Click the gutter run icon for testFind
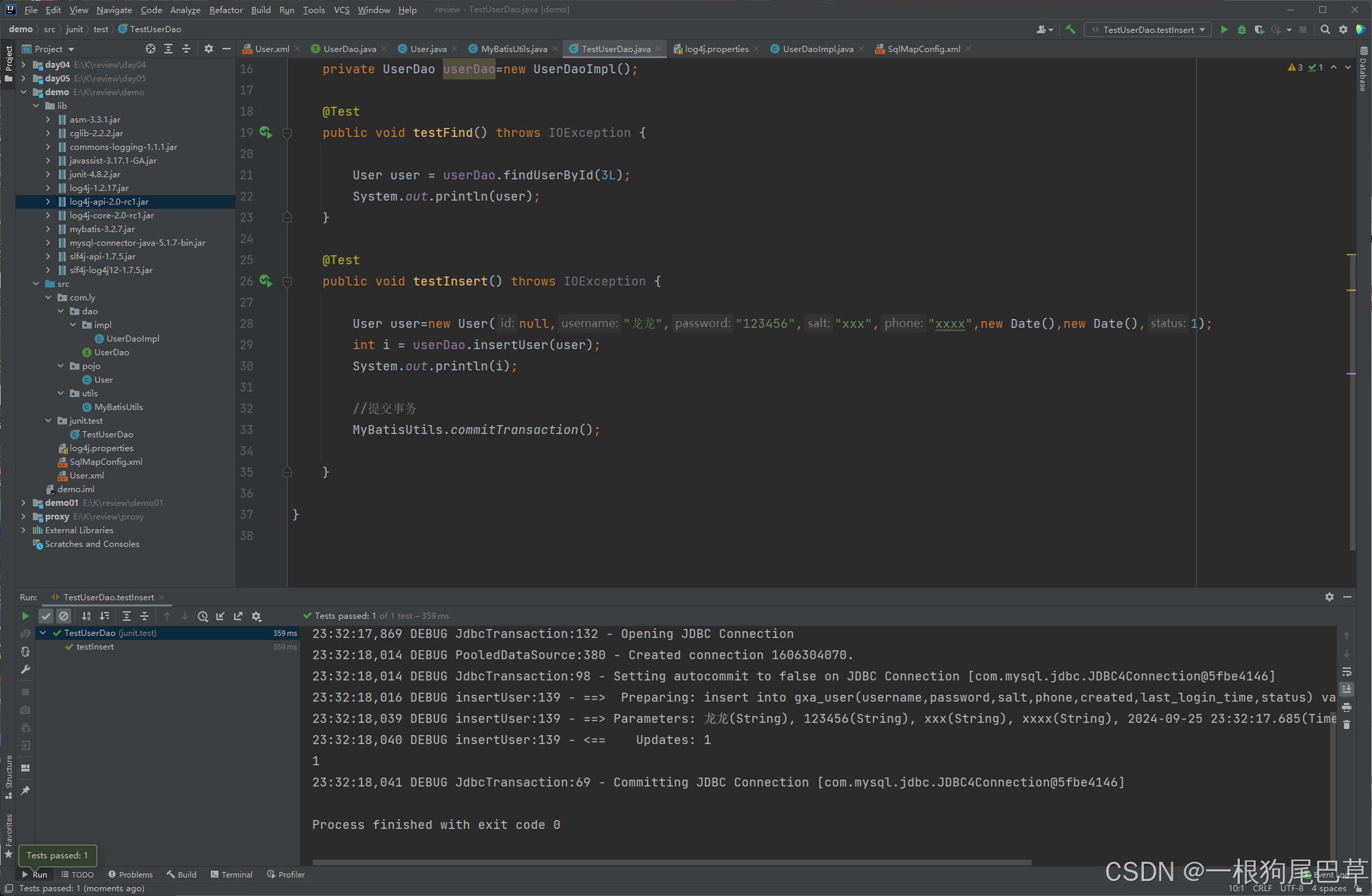Viewport: 1372px width, 896px height. tap(266, 133)
